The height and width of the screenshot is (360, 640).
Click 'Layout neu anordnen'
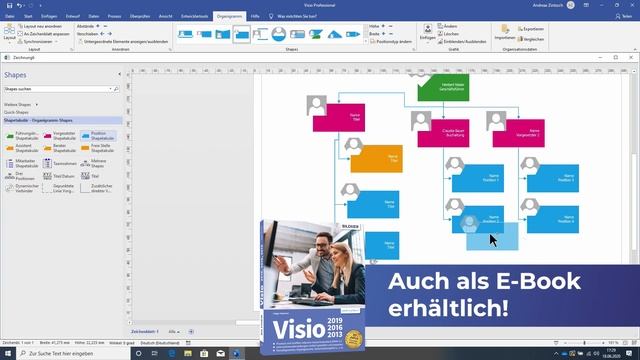tap(40, 26)
